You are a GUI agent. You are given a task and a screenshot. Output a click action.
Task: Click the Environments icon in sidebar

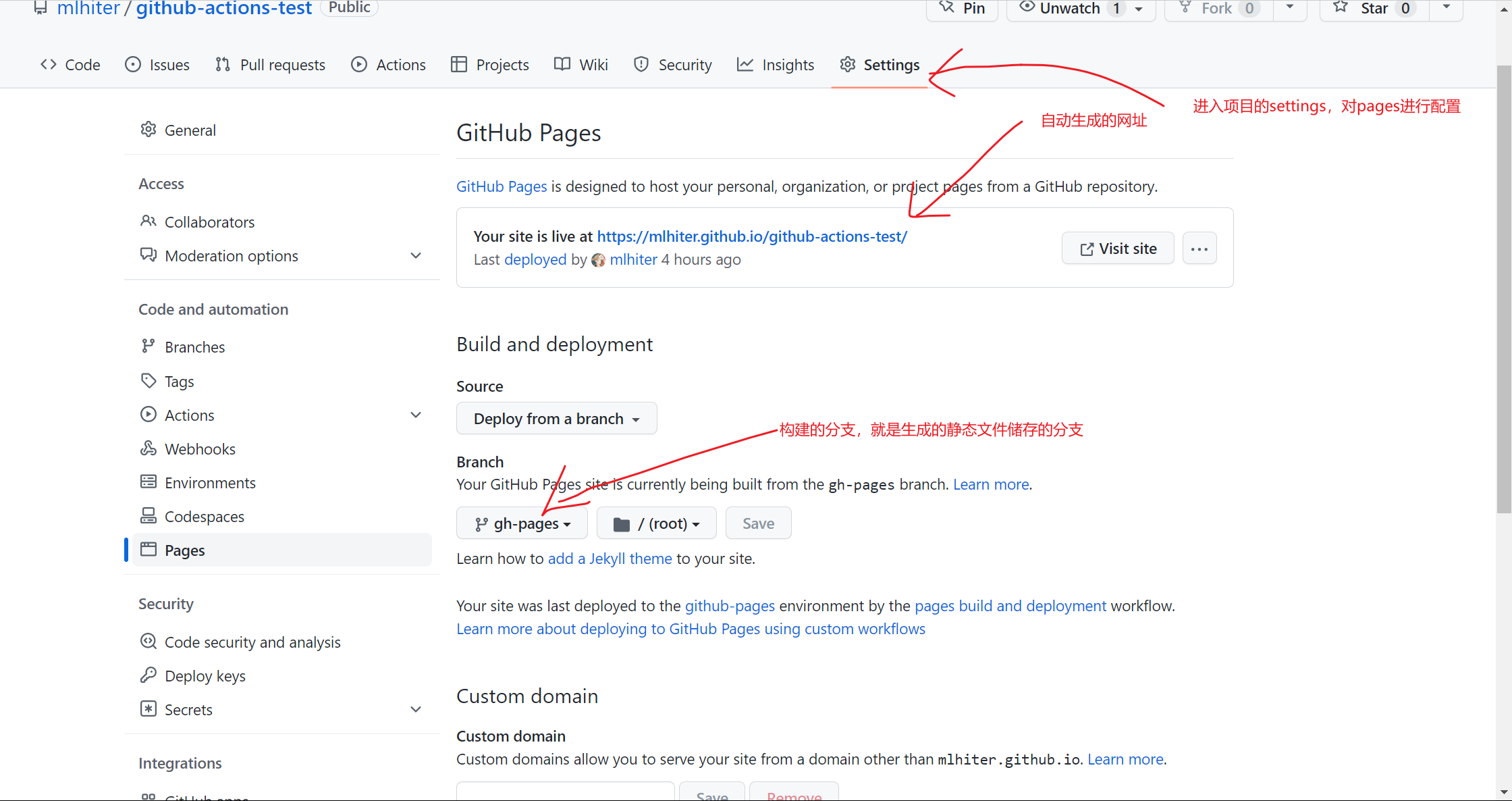coord(148,482)
